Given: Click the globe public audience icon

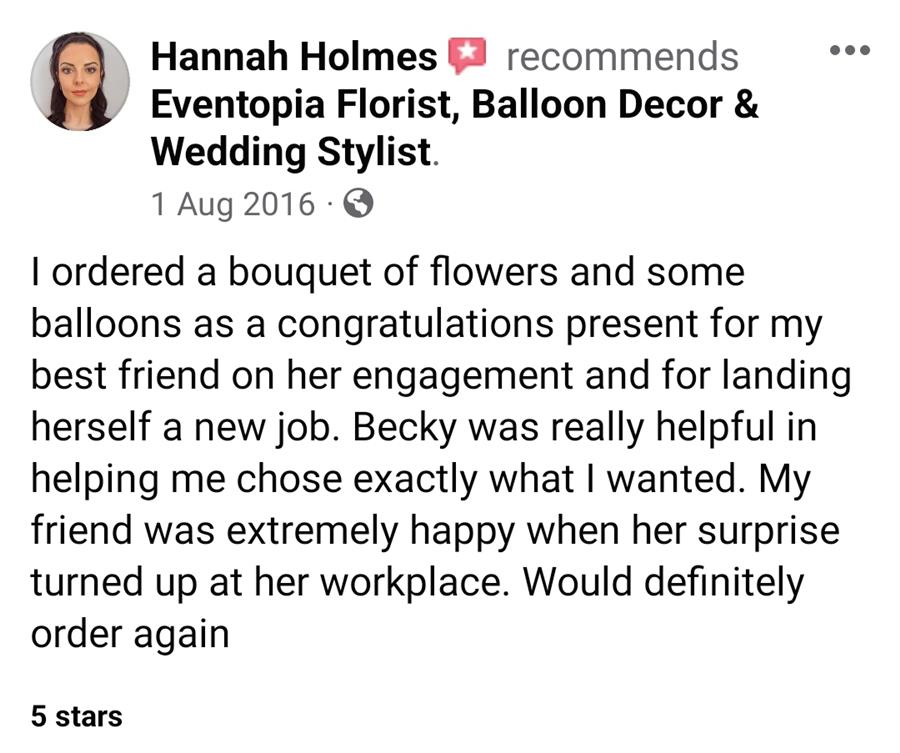Looking at the screenshot, I should click(358, 203).
